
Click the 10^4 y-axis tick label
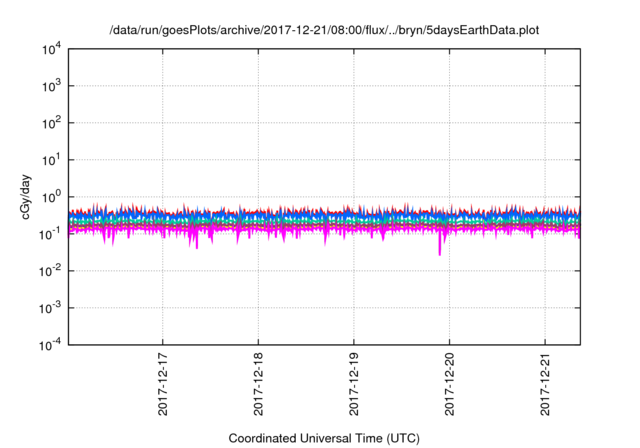coord(52,49)
